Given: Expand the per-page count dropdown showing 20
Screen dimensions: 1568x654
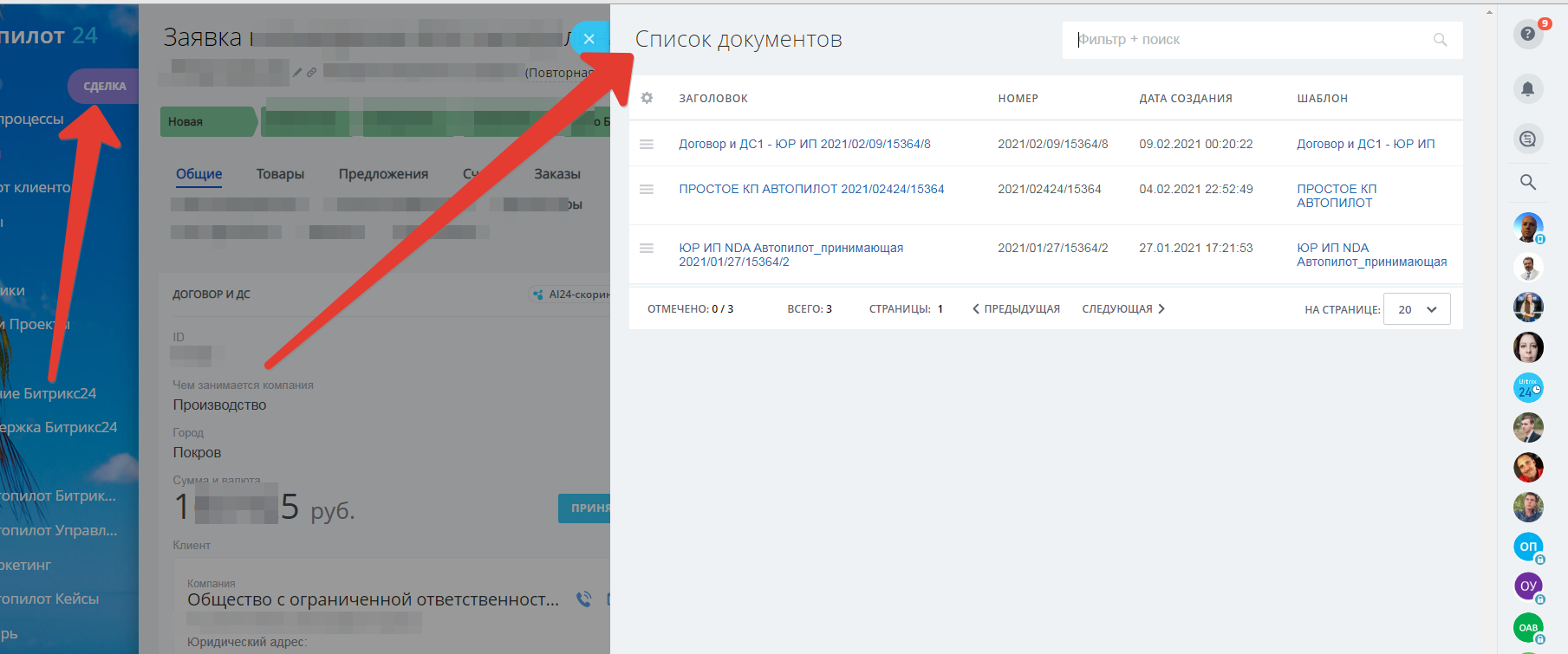Looking at the screenshot, I should [x=1416, y=309].
